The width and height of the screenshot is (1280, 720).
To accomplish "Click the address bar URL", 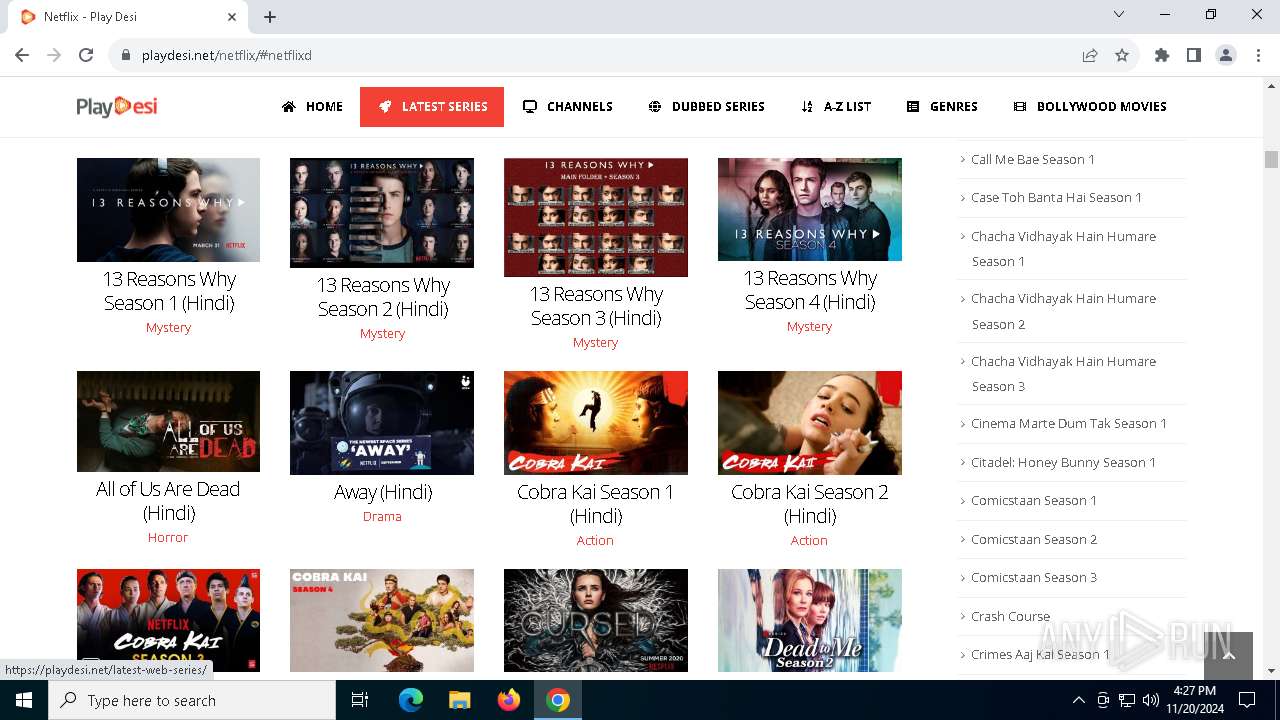I will [x=227, y=55].
